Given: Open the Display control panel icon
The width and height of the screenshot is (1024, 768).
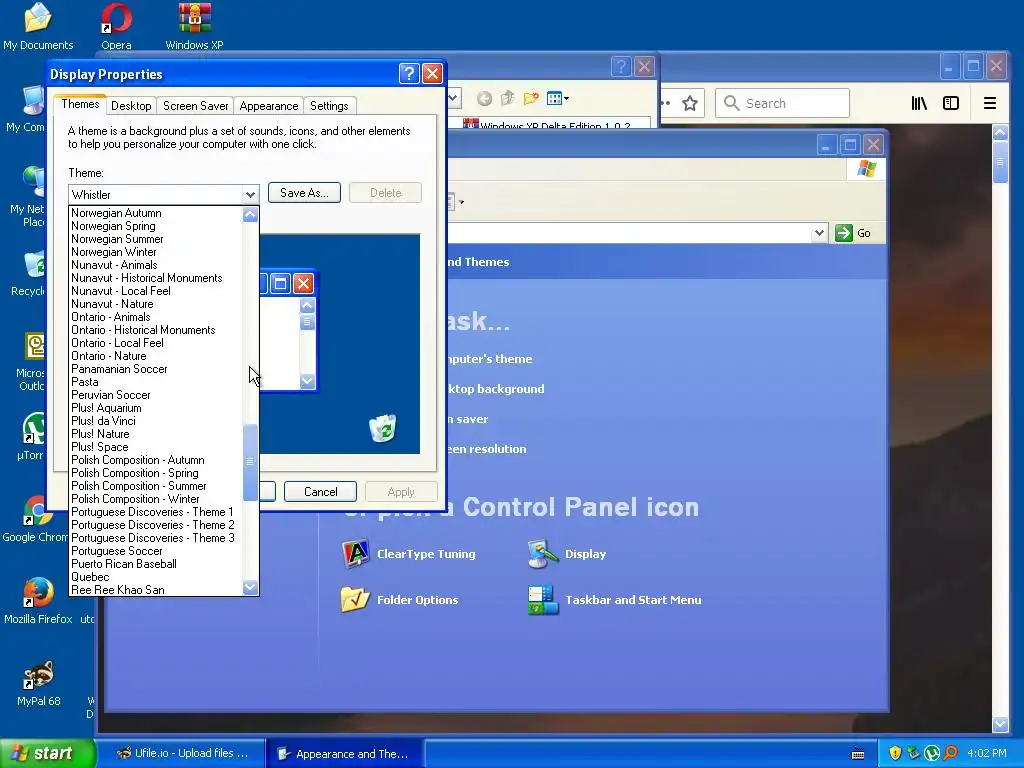Looking at the screenshot, I should click(567, 554).
